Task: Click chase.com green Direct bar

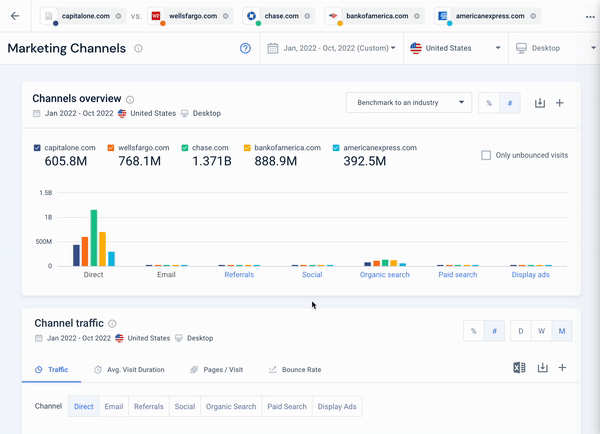Action: click(x=94, y=238)
